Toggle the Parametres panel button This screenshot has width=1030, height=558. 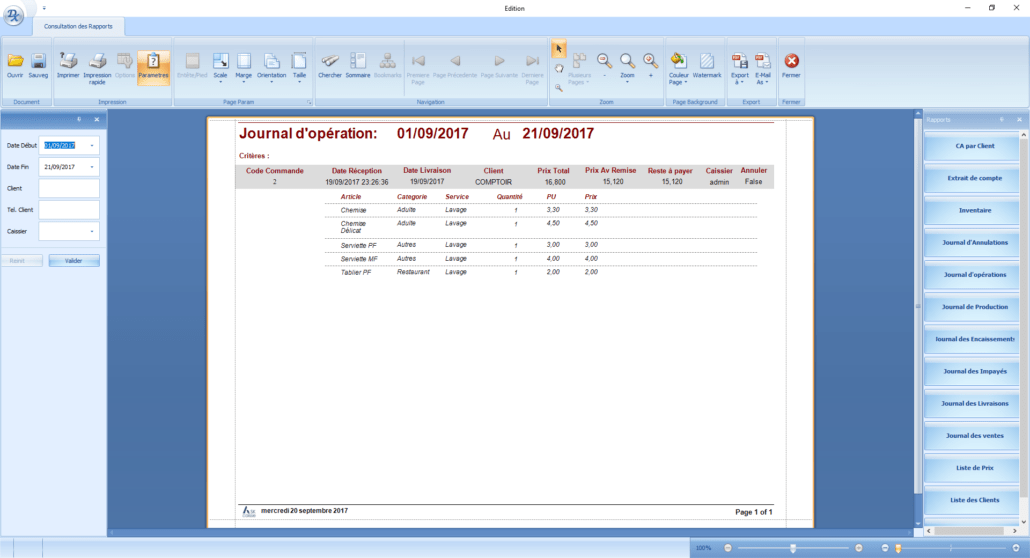click(x=153, y=66)
